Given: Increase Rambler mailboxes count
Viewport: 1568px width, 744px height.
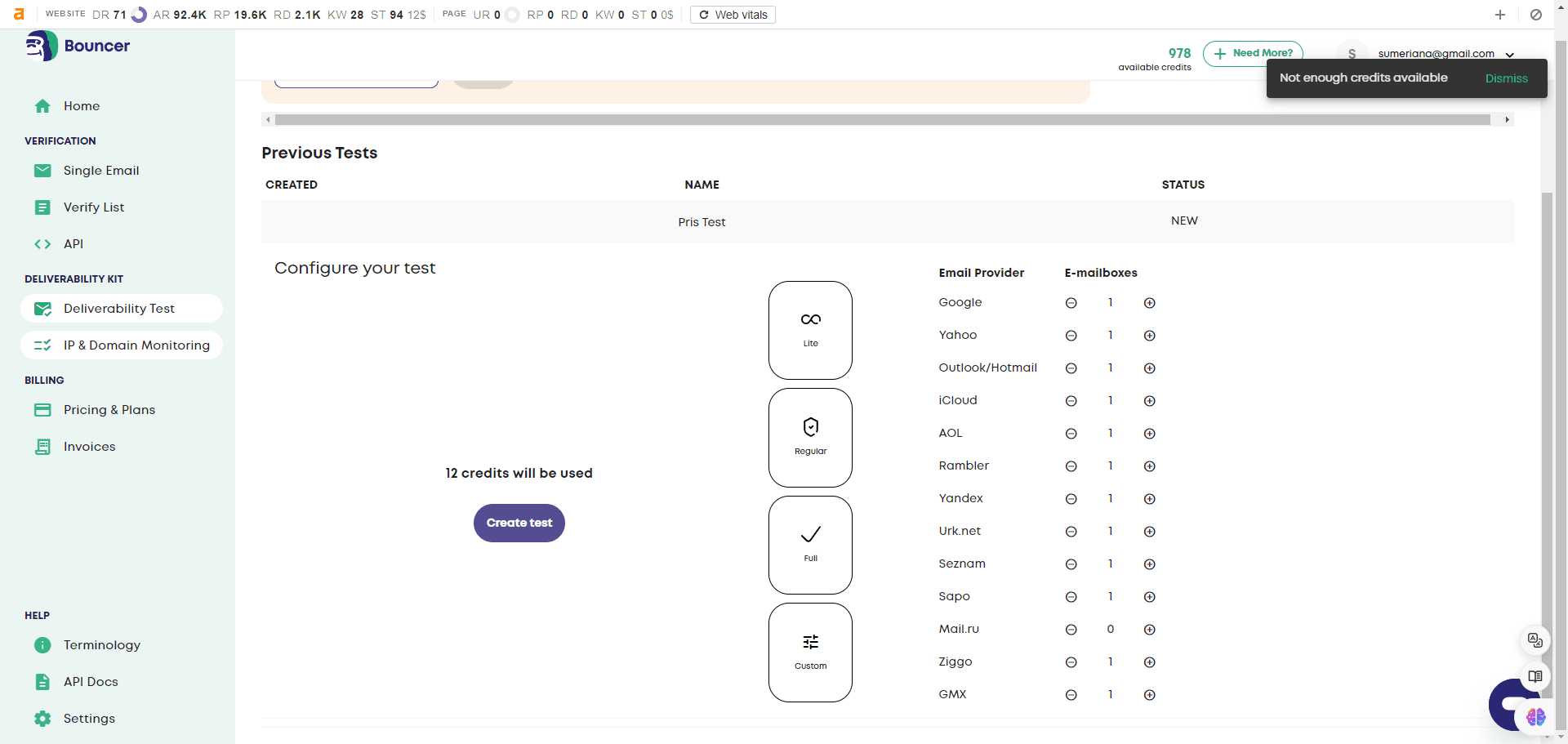Looking at the screenshot, I should click(x=1150, y=466).
